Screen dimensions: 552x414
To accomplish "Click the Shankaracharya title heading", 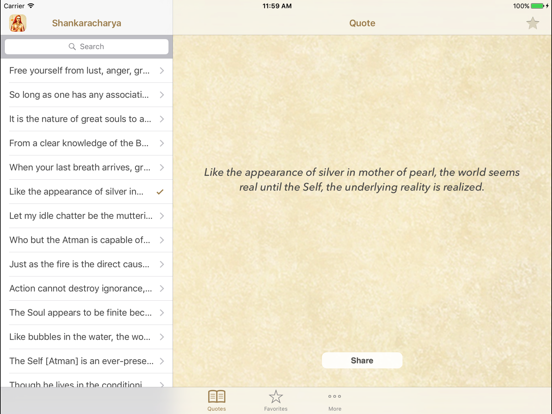I will 87,23.
